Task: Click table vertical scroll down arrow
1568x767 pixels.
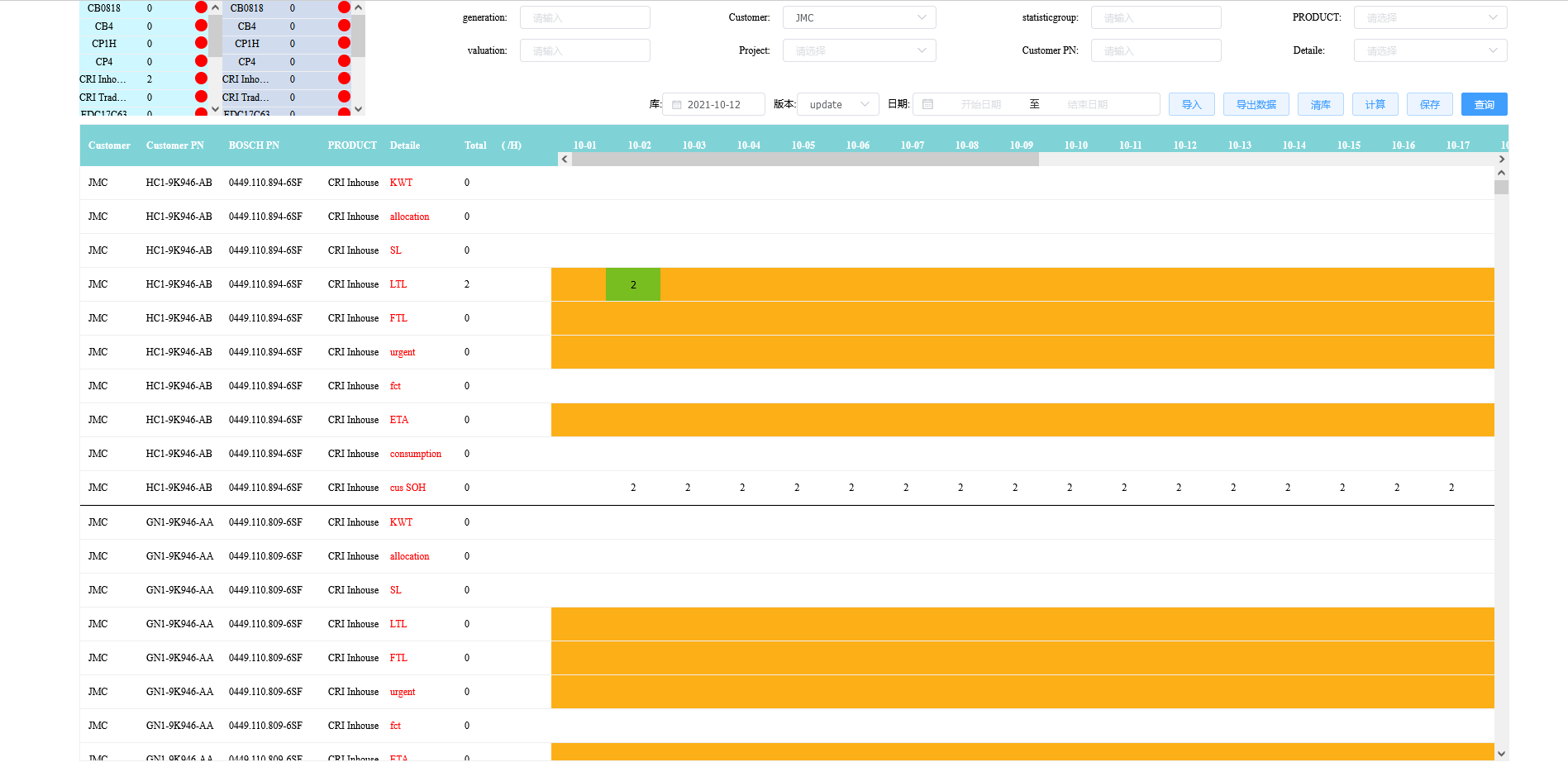Action: [1501, 754]
